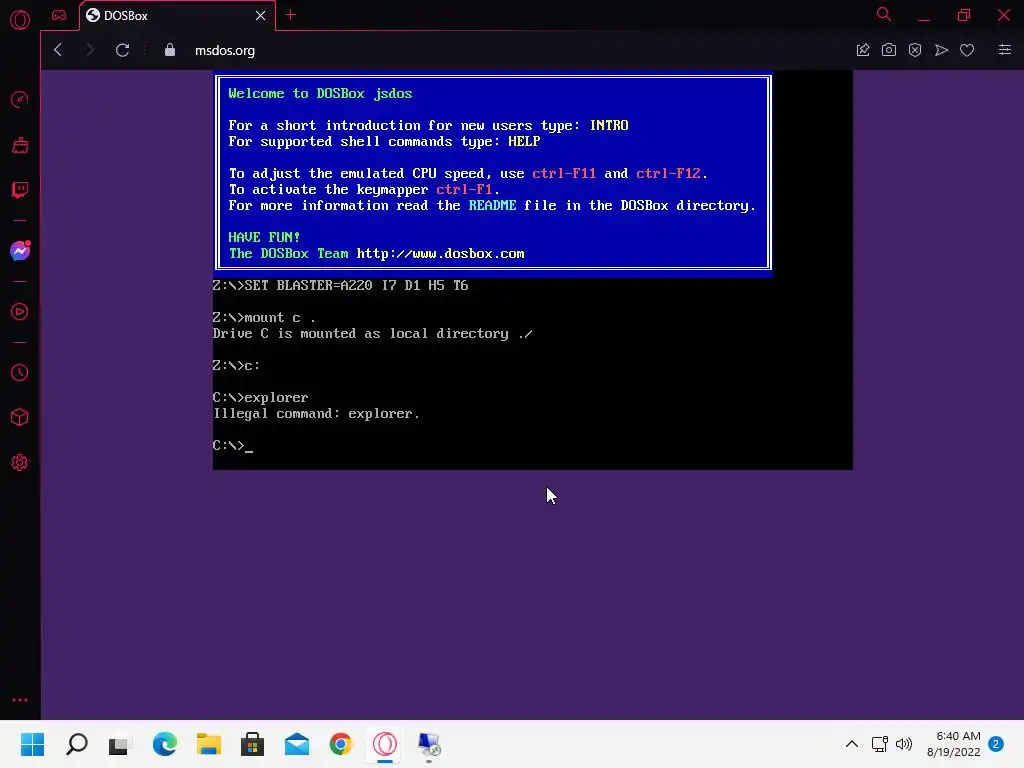This screenshot has width=1024, height=768.
Task: Open the remote desktop taskbar app
Action: [x=429, y=744]
